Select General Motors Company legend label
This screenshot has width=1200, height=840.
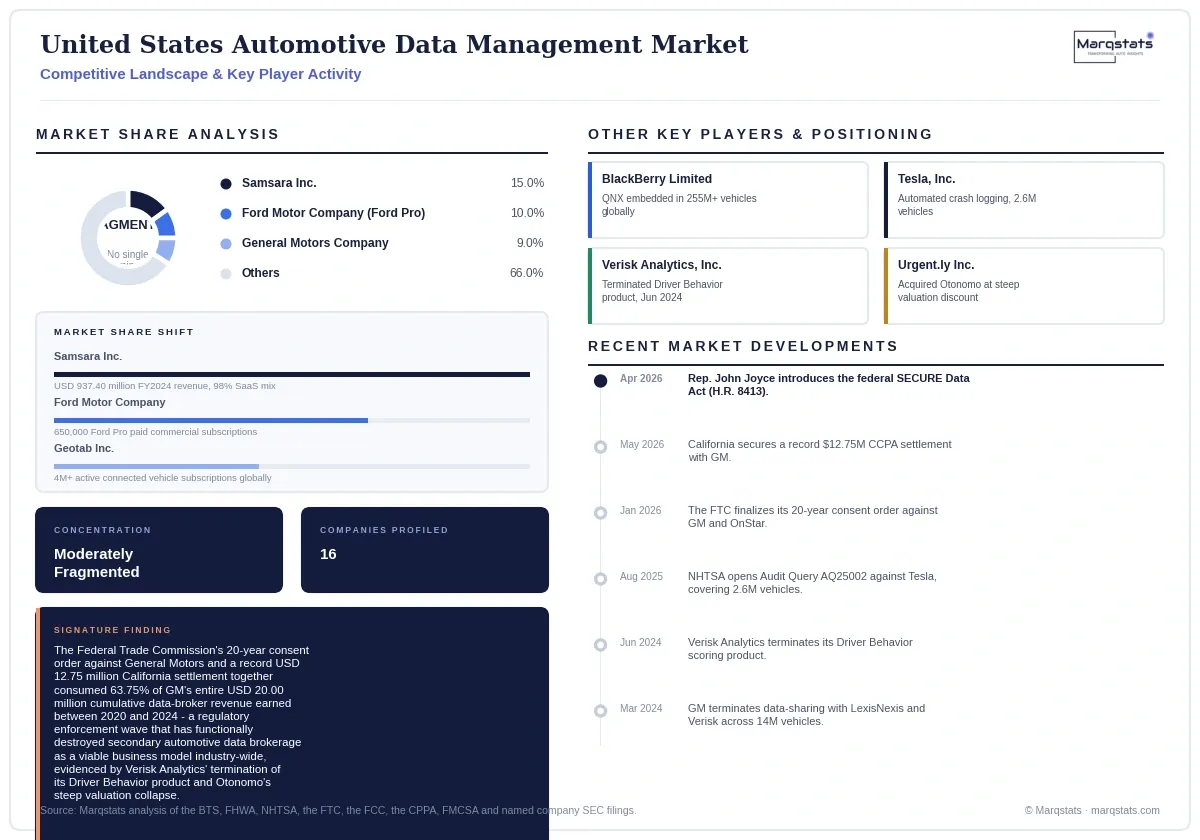pos(315,243)
